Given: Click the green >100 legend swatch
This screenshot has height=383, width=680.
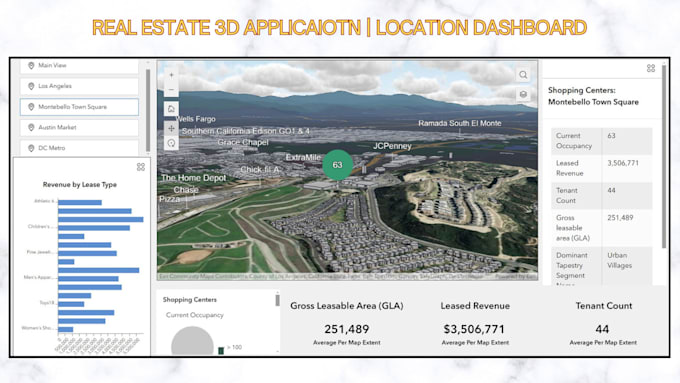Looking at the screenshot, I should 221,350.
